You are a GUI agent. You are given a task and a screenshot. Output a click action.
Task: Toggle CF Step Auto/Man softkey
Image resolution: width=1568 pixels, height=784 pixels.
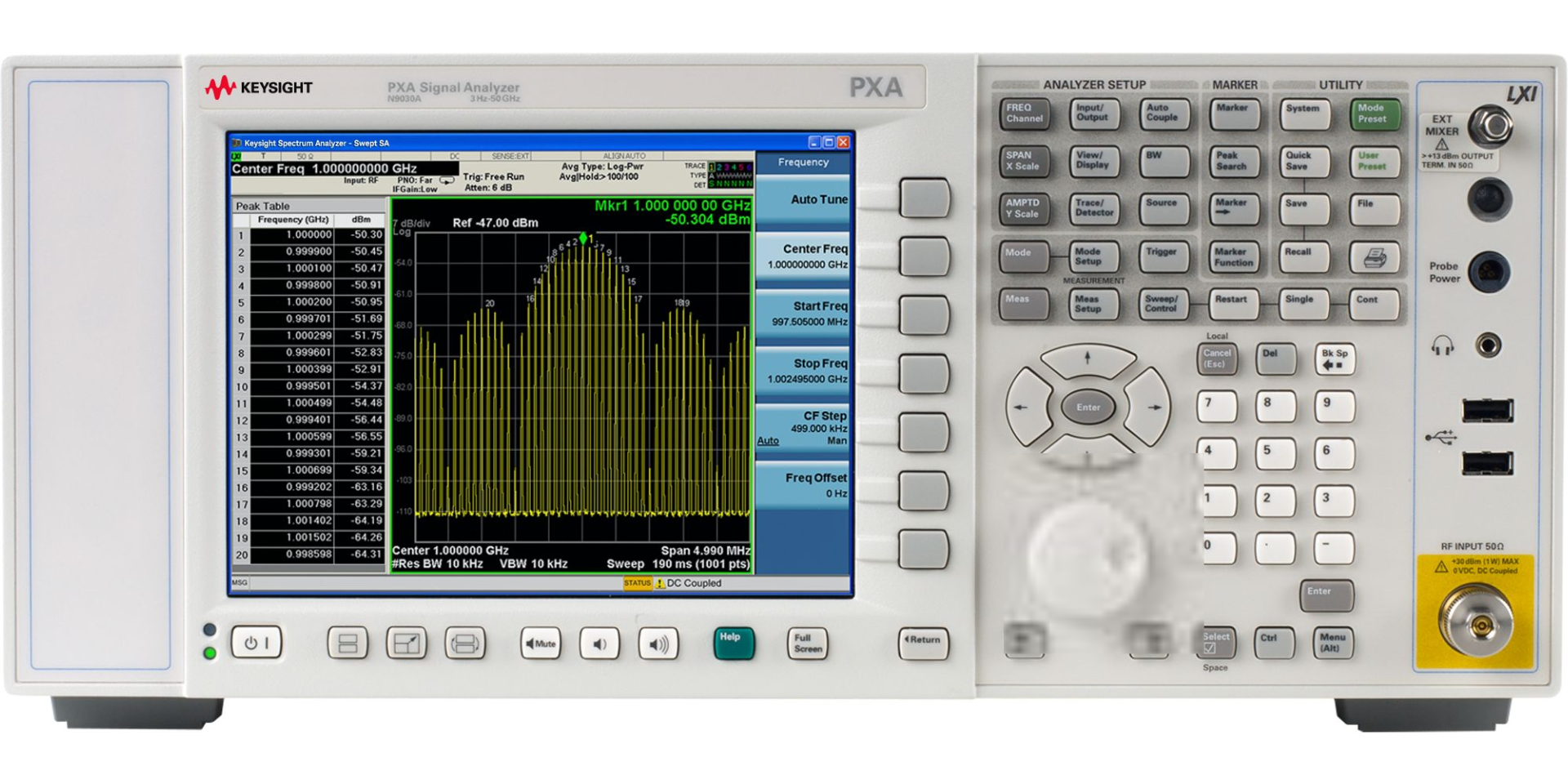coord(803,428)
